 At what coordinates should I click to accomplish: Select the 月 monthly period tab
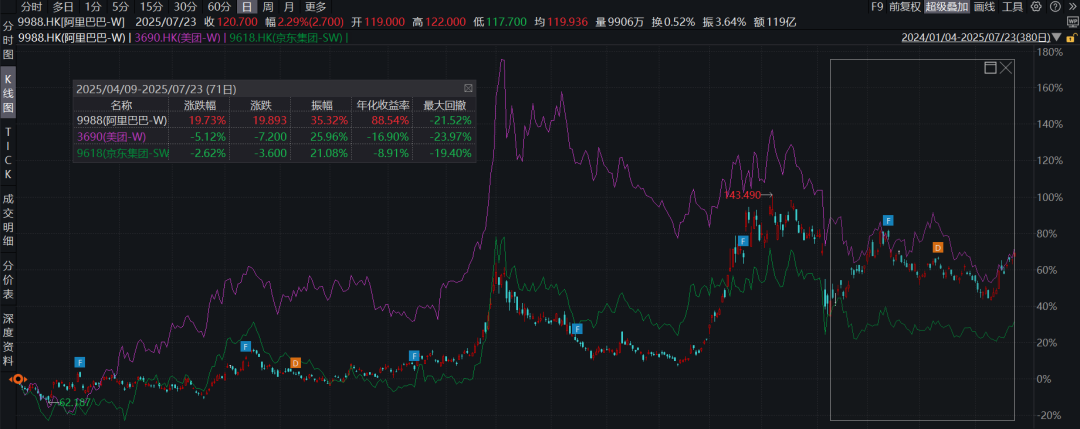click(289, 7)
